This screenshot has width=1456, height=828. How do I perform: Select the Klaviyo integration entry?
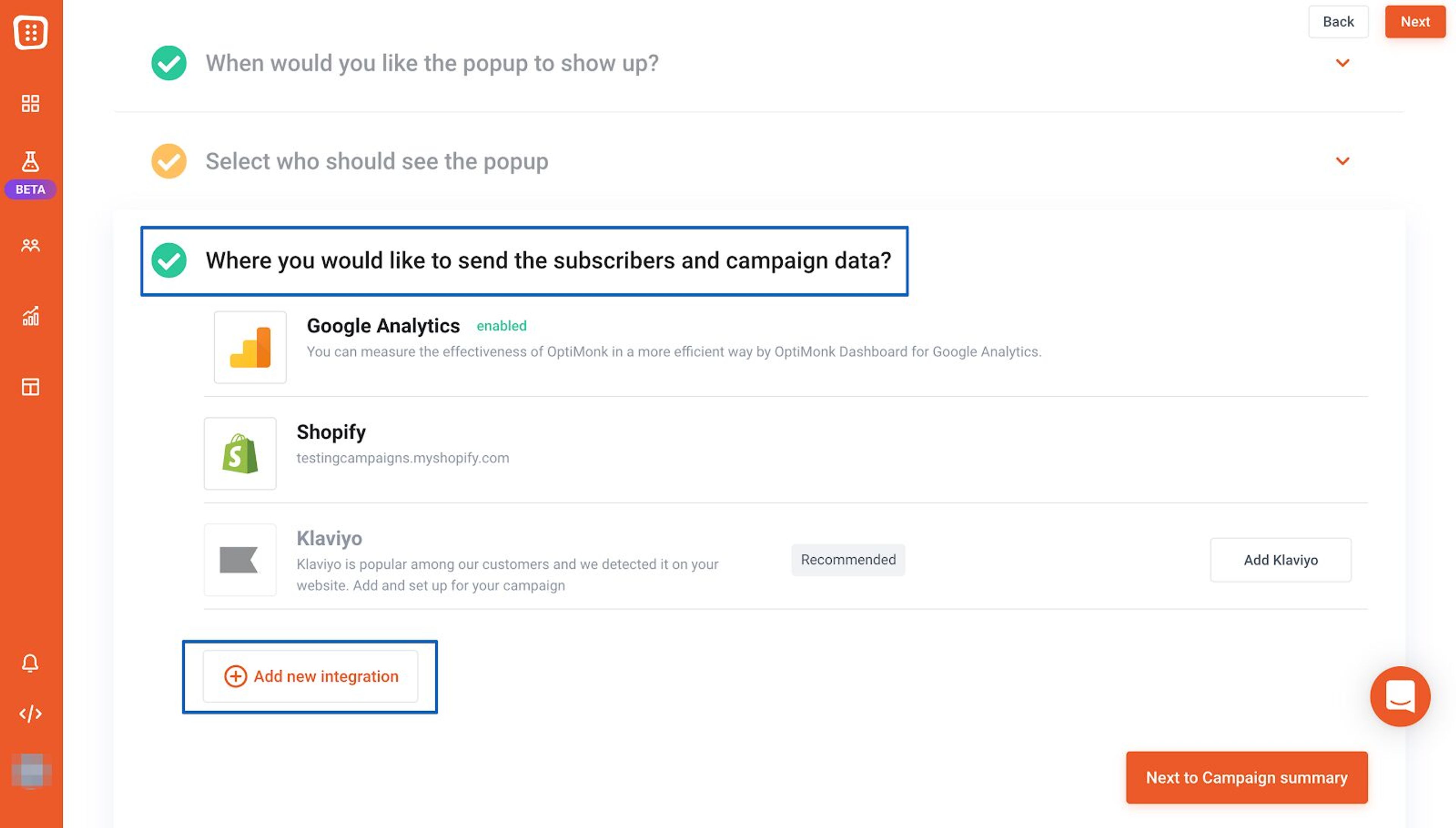330,538
